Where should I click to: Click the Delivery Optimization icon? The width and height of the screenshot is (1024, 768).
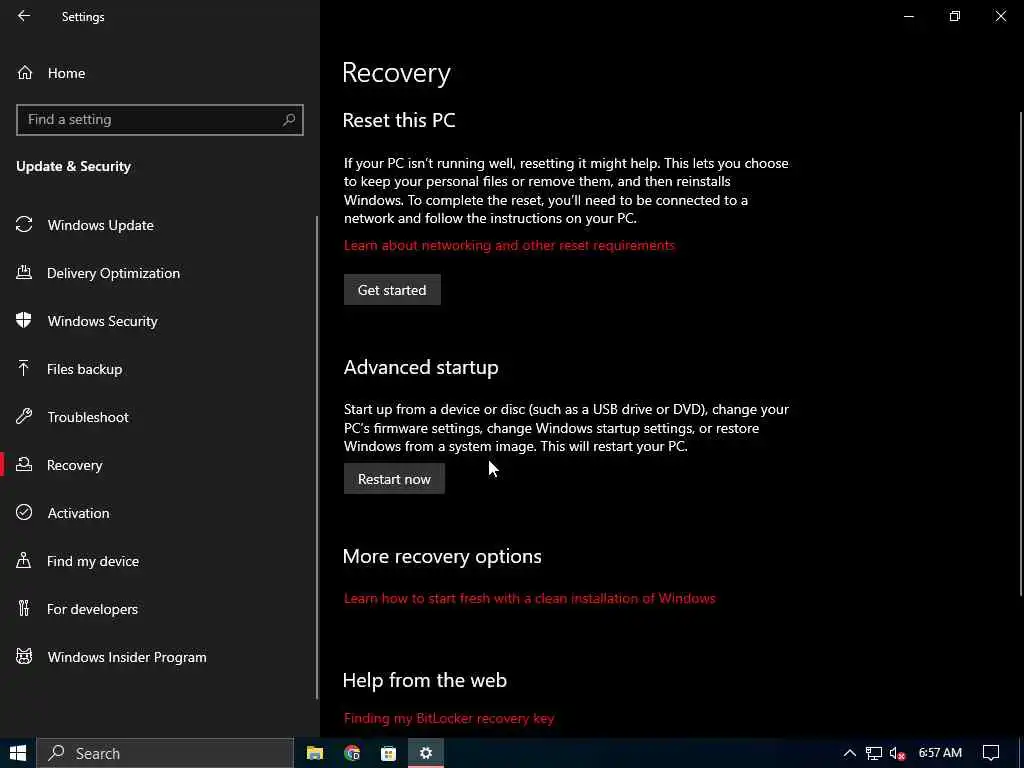[x=24, y=272]
